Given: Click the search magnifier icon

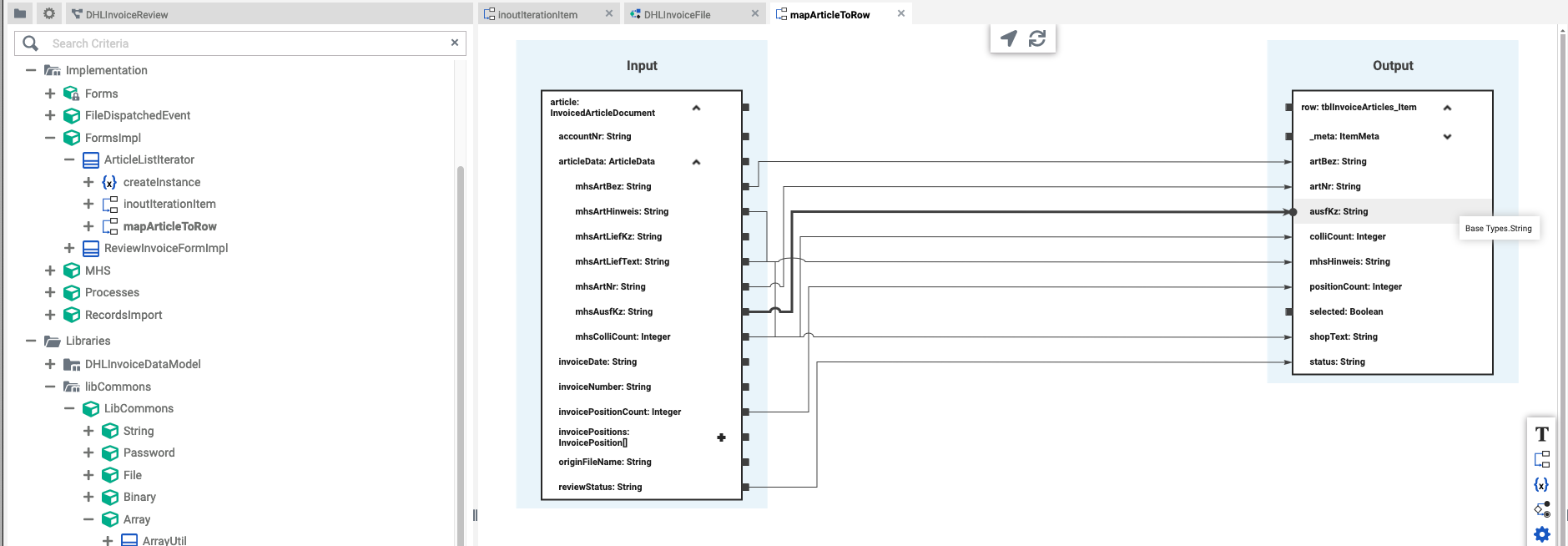Looking at the screenshot, I should click(31, 43).
